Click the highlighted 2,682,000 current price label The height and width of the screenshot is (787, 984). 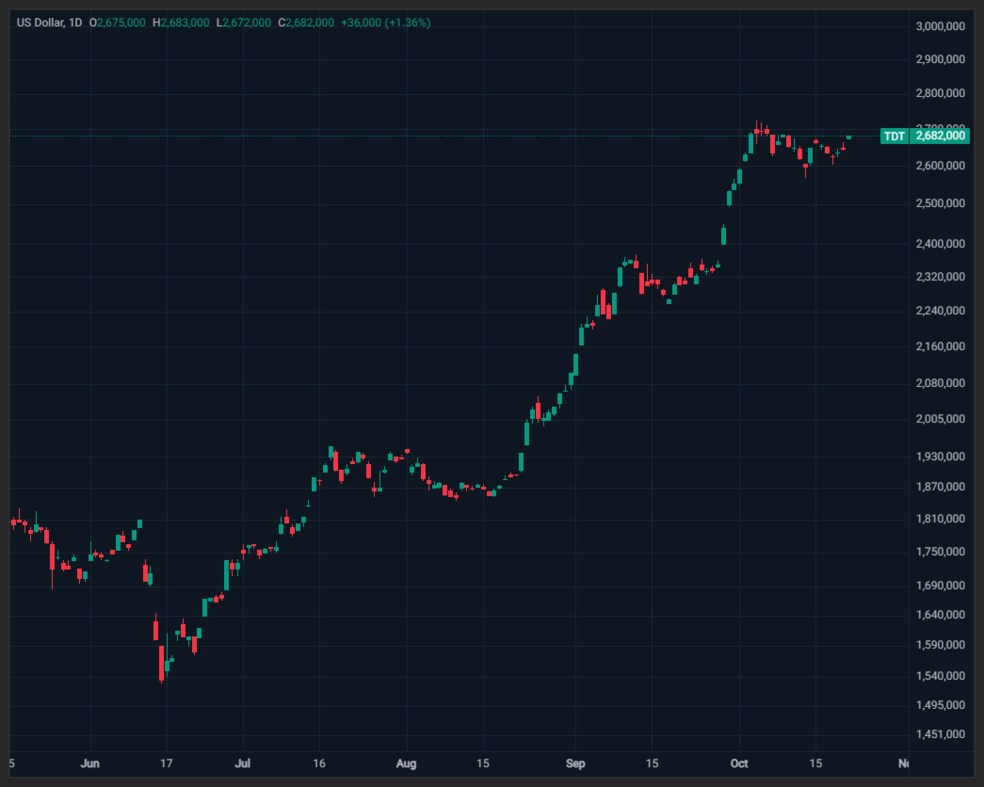pos(939,136)
